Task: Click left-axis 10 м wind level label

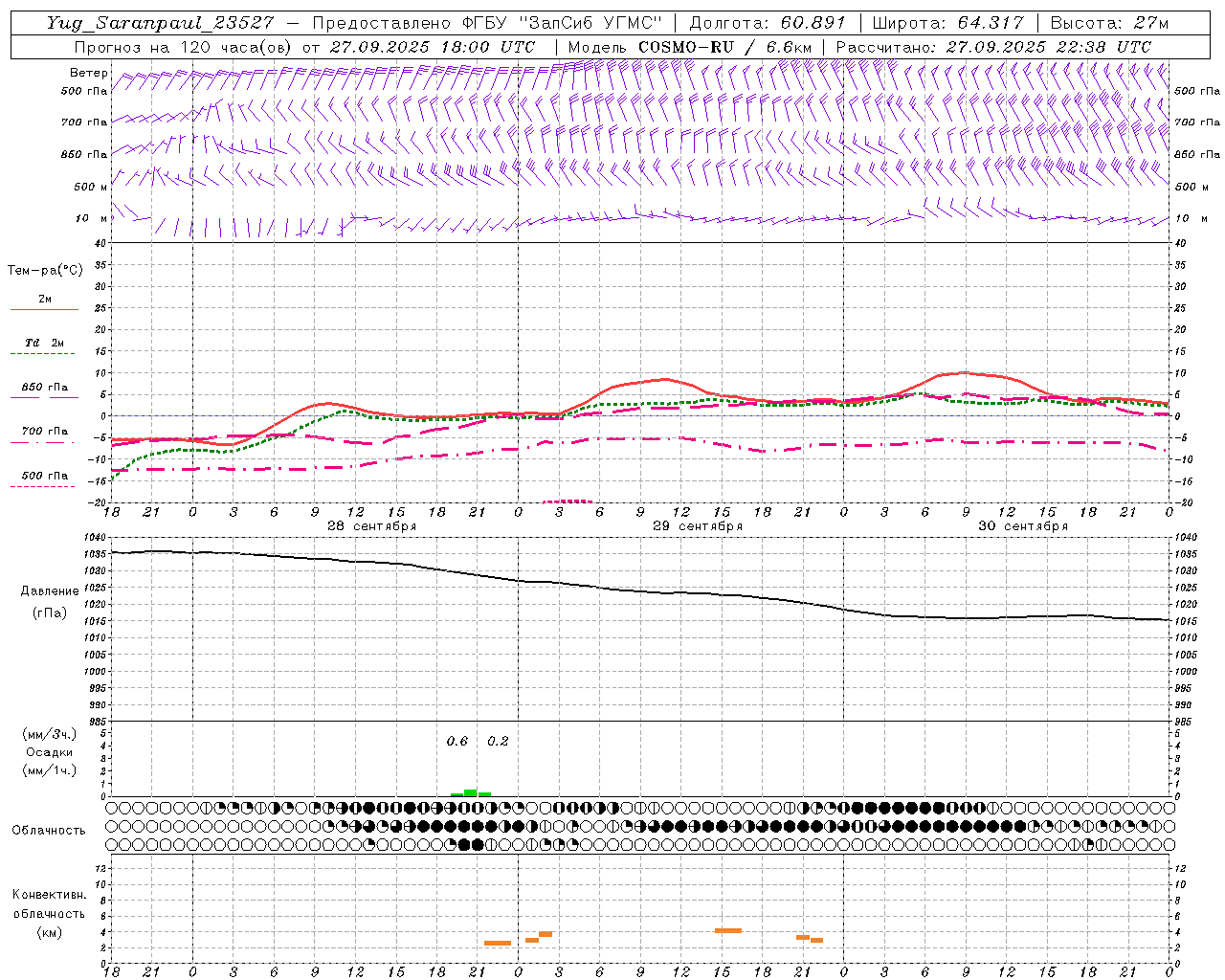Action: click(x=91, y=218)
